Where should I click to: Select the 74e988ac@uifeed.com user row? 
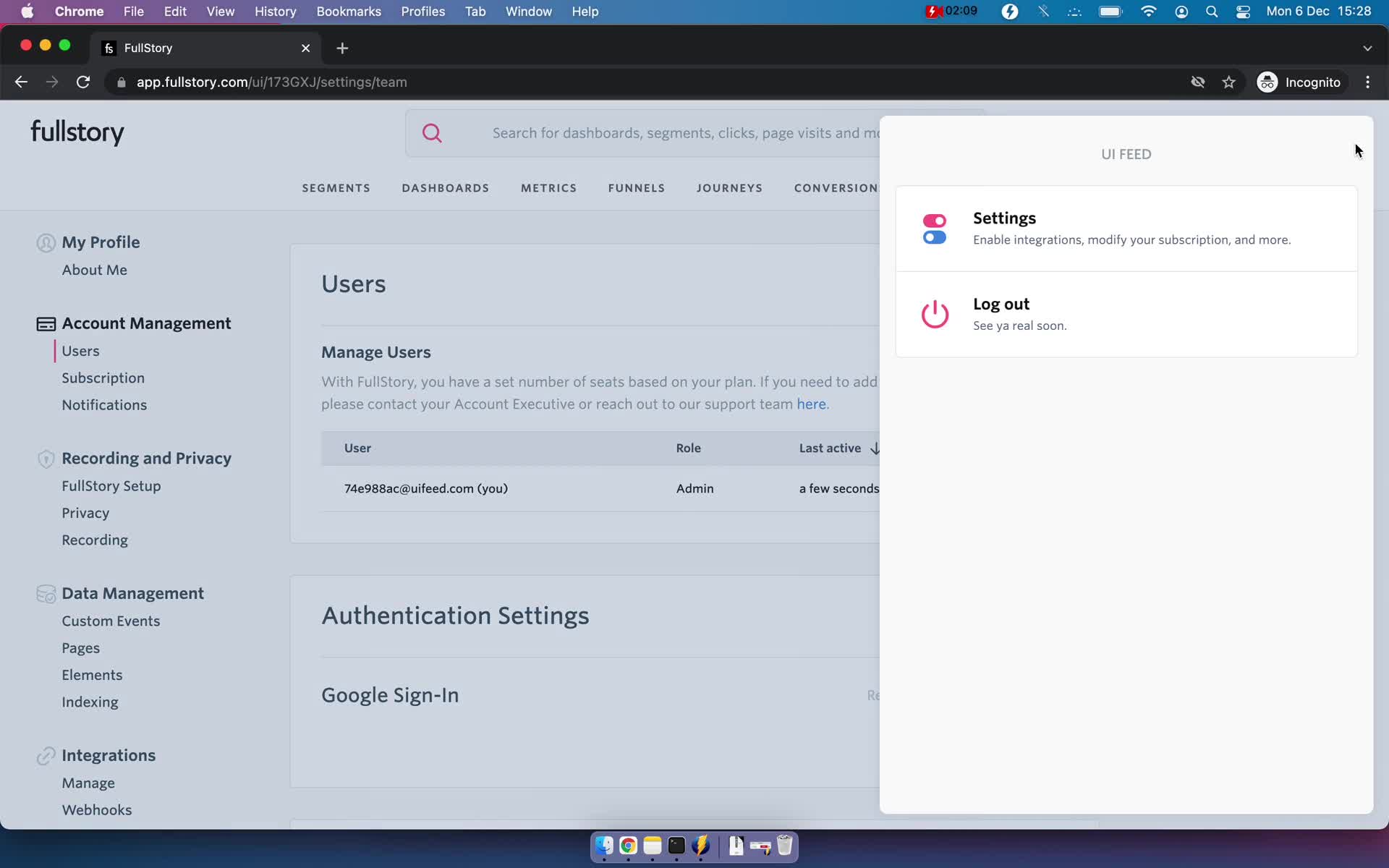point(600,489)
